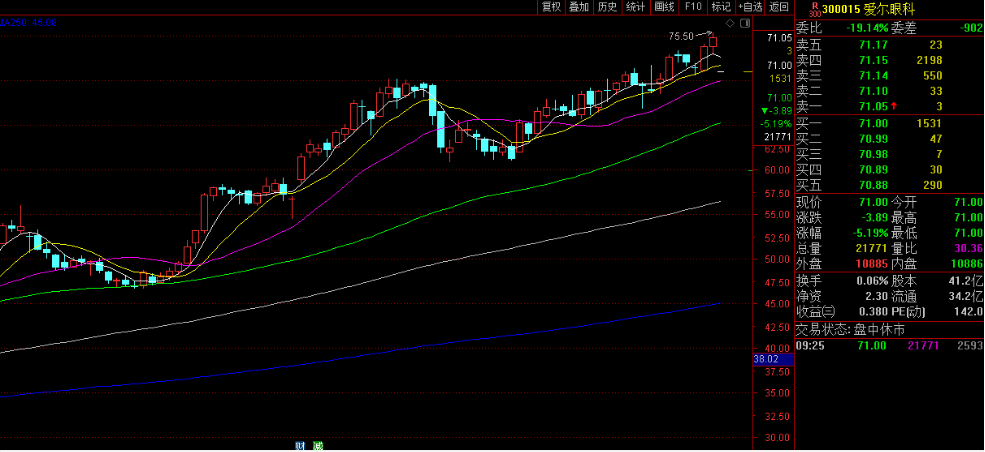
Task: Click the 返回 back button
Action: coord(779,6)
